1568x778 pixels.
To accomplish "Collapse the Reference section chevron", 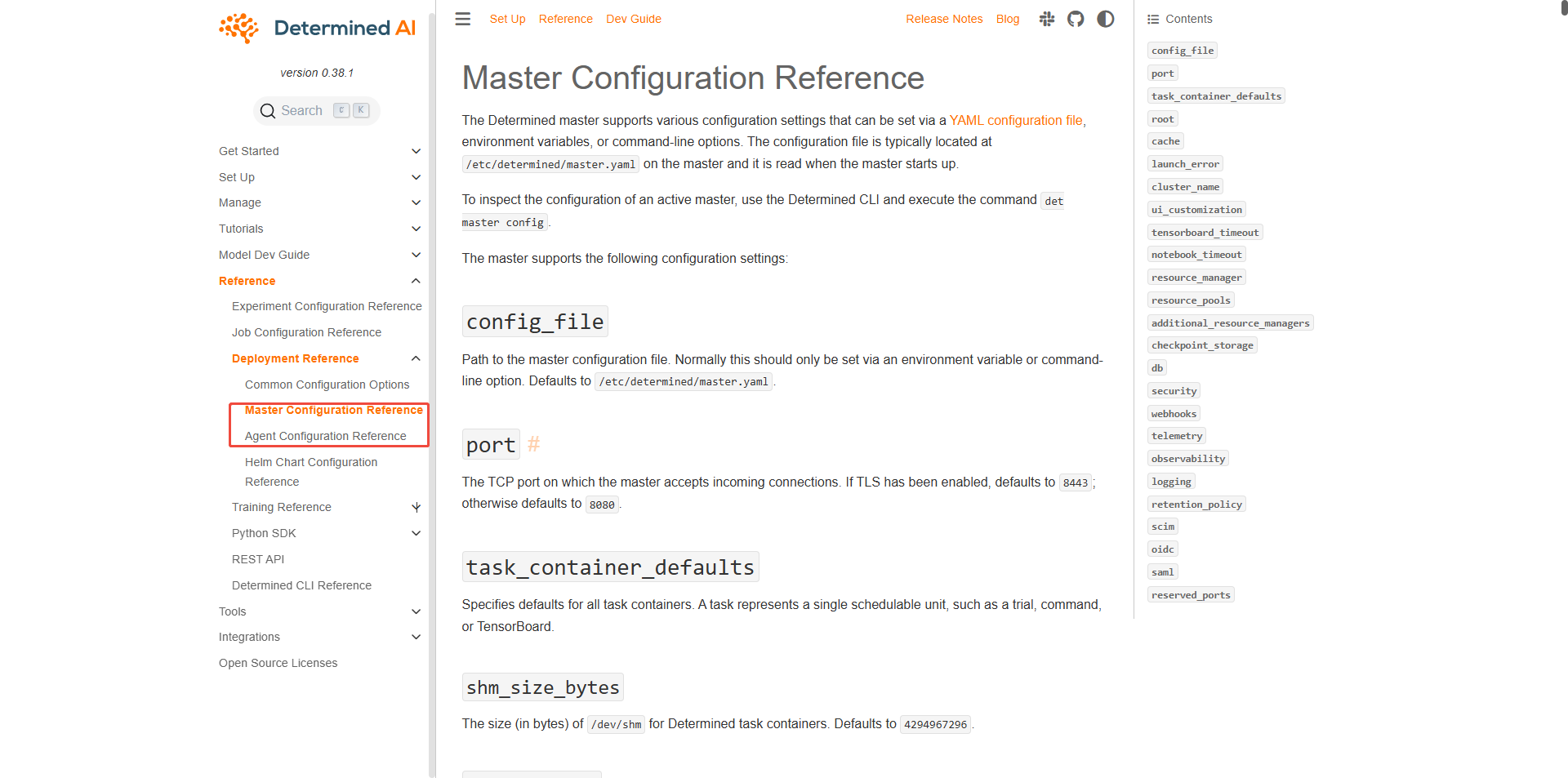I will [x=416, y=281].
